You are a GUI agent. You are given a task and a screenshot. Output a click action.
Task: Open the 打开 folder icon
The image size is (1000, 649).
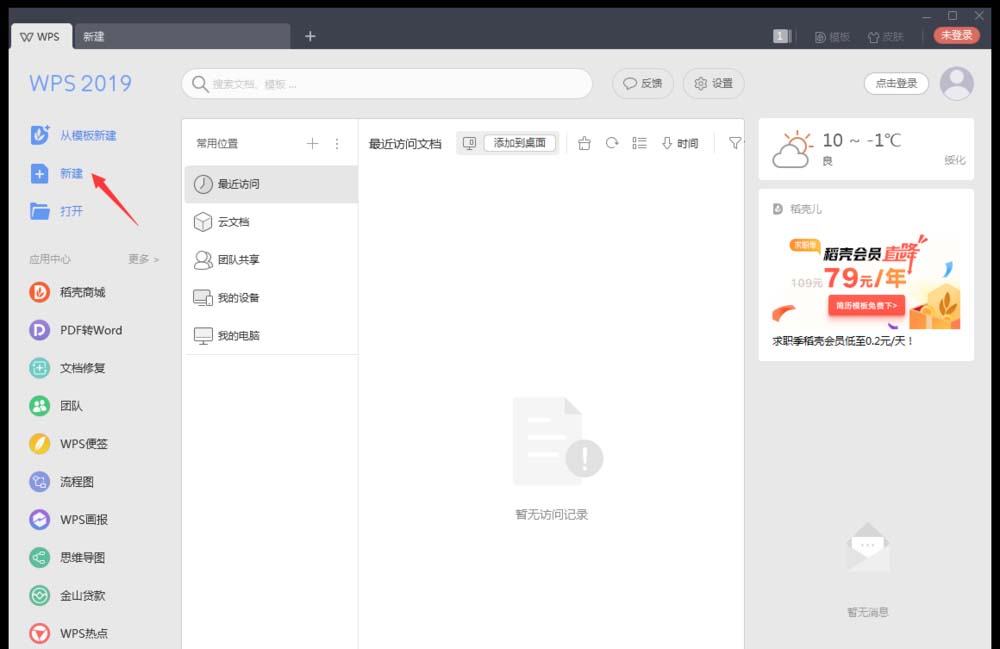[x=40, y=211]
